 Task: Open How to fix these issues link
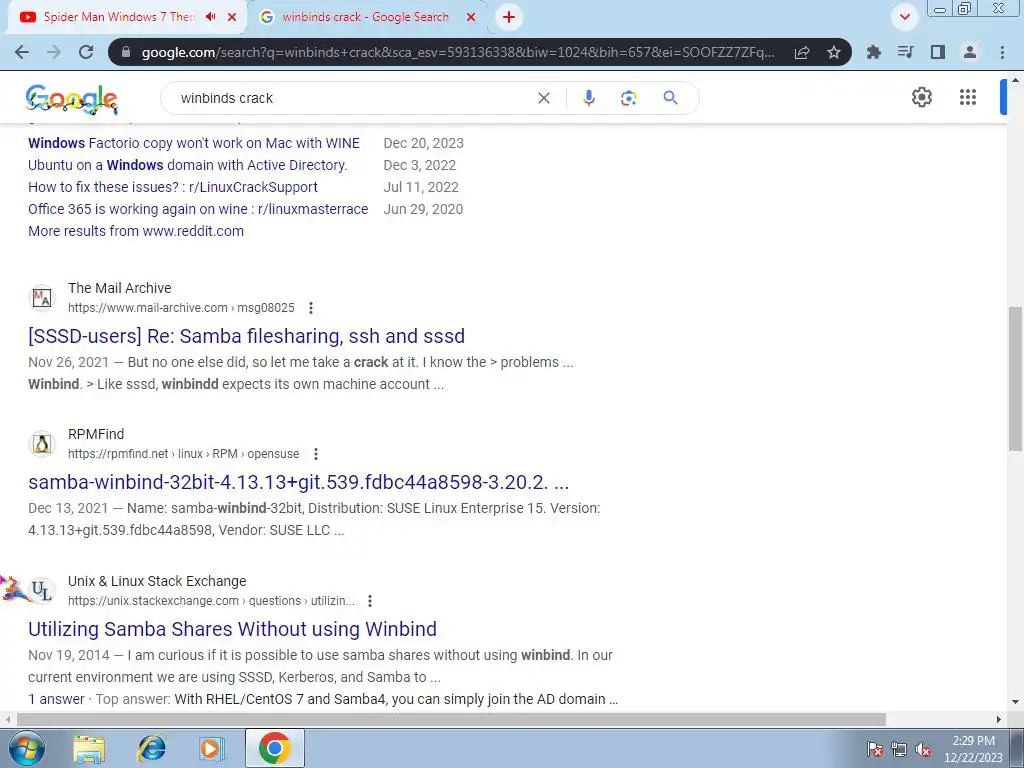pyautogui.click(x=173, y=187)
